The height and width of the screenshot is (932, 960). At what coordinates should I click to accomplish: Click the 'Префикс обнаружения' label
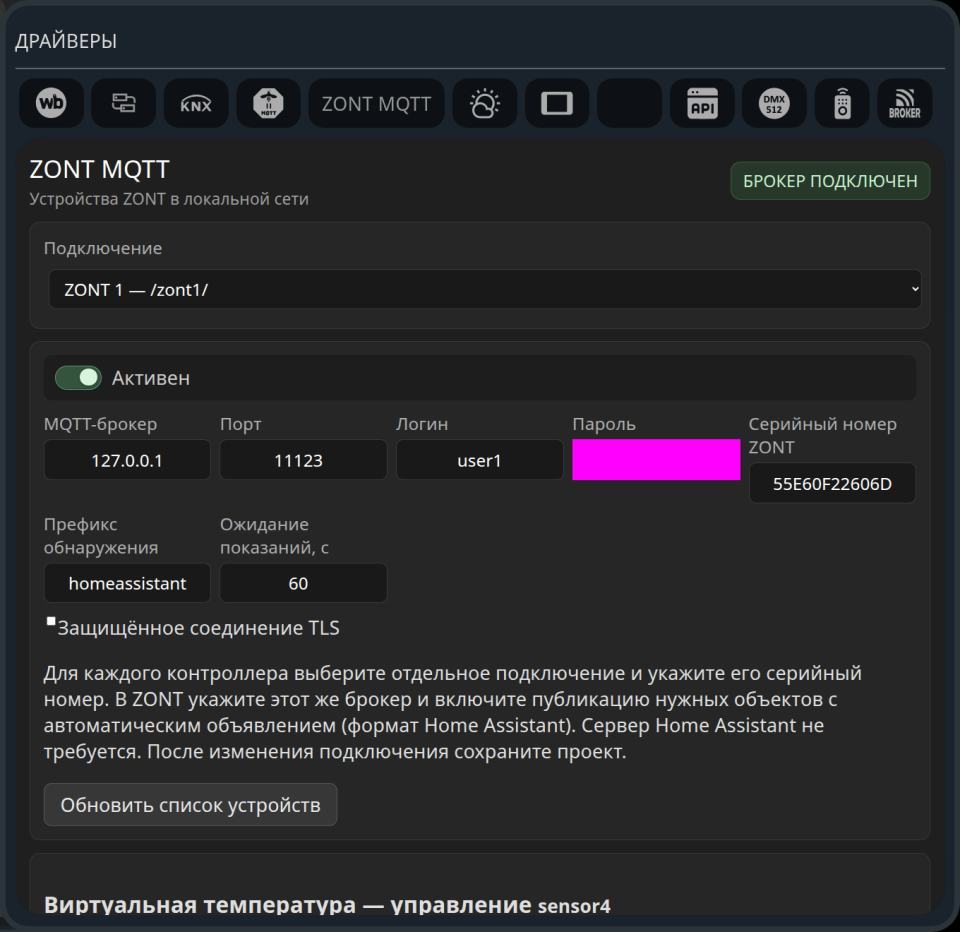click(x=101, y=536)
